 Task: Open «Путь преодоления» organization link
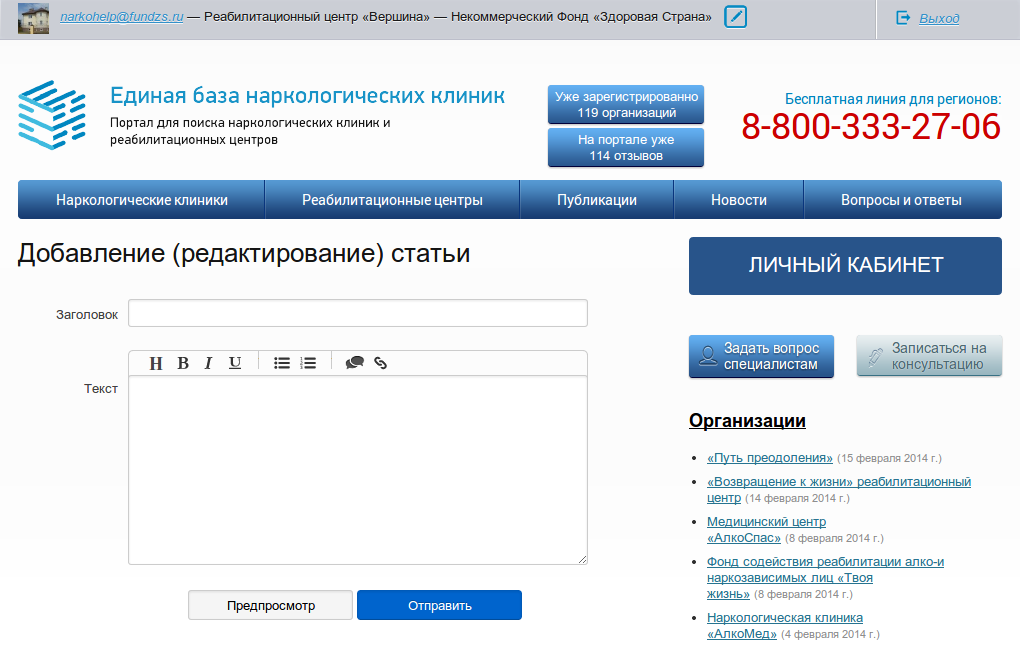point(770,458)
